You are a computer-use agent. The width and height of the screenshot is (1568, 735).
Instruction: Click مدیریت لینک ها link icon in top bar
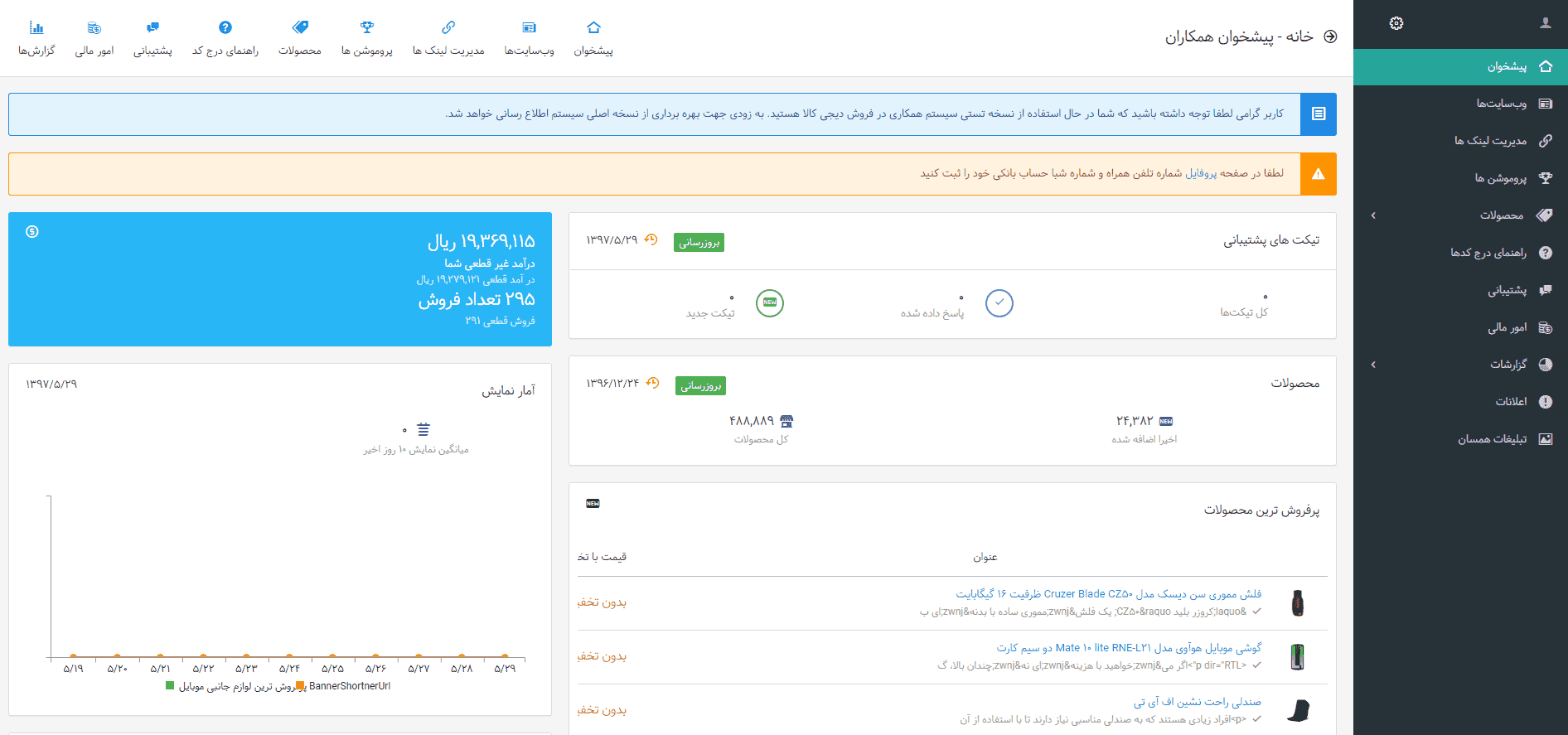tap(448, 27)
